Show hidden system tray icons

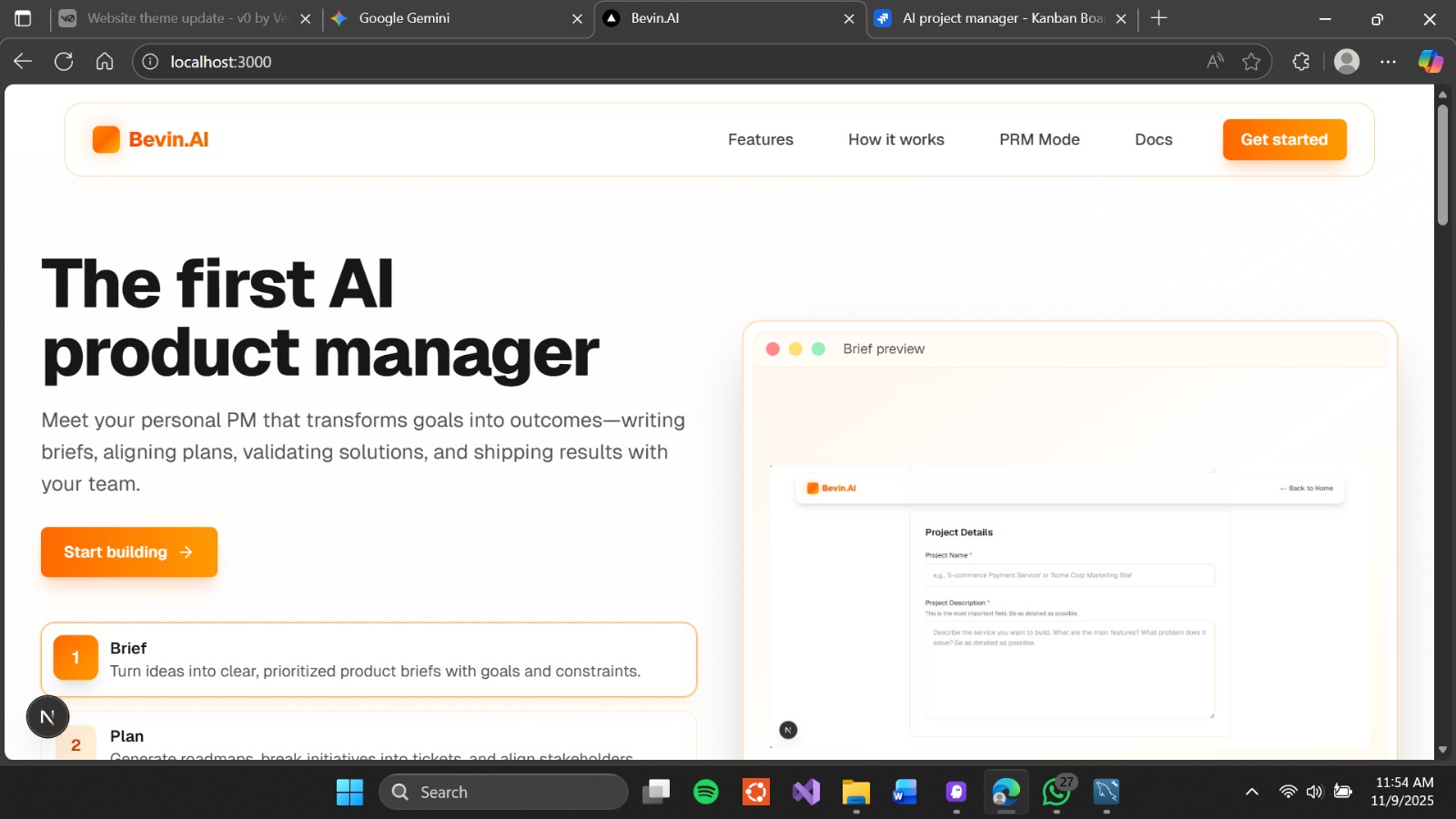click(x=1252, y=792)
